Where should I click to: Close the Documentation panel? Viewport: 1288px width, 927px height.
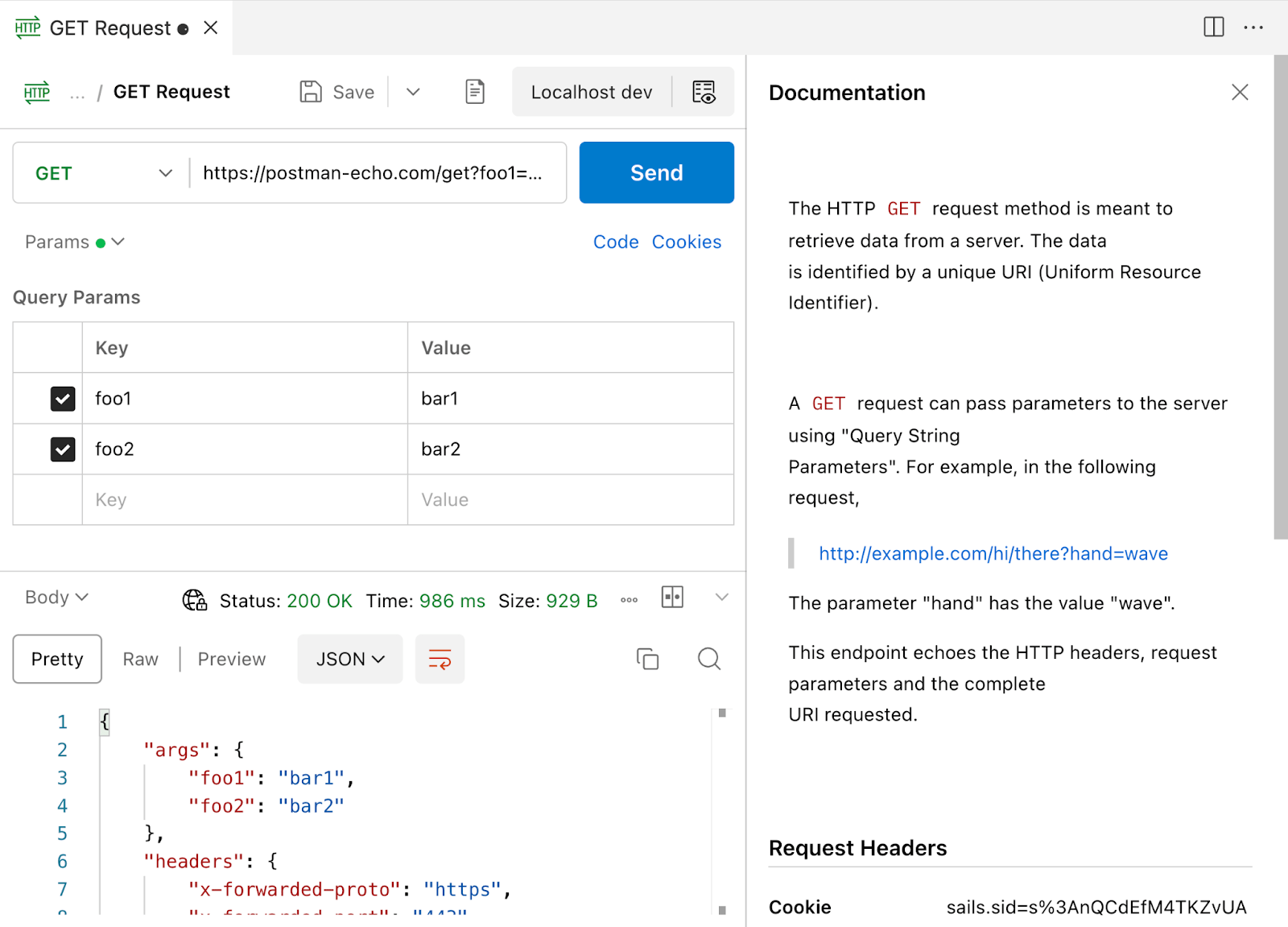pyautogui.click(x=1240, y=92)
